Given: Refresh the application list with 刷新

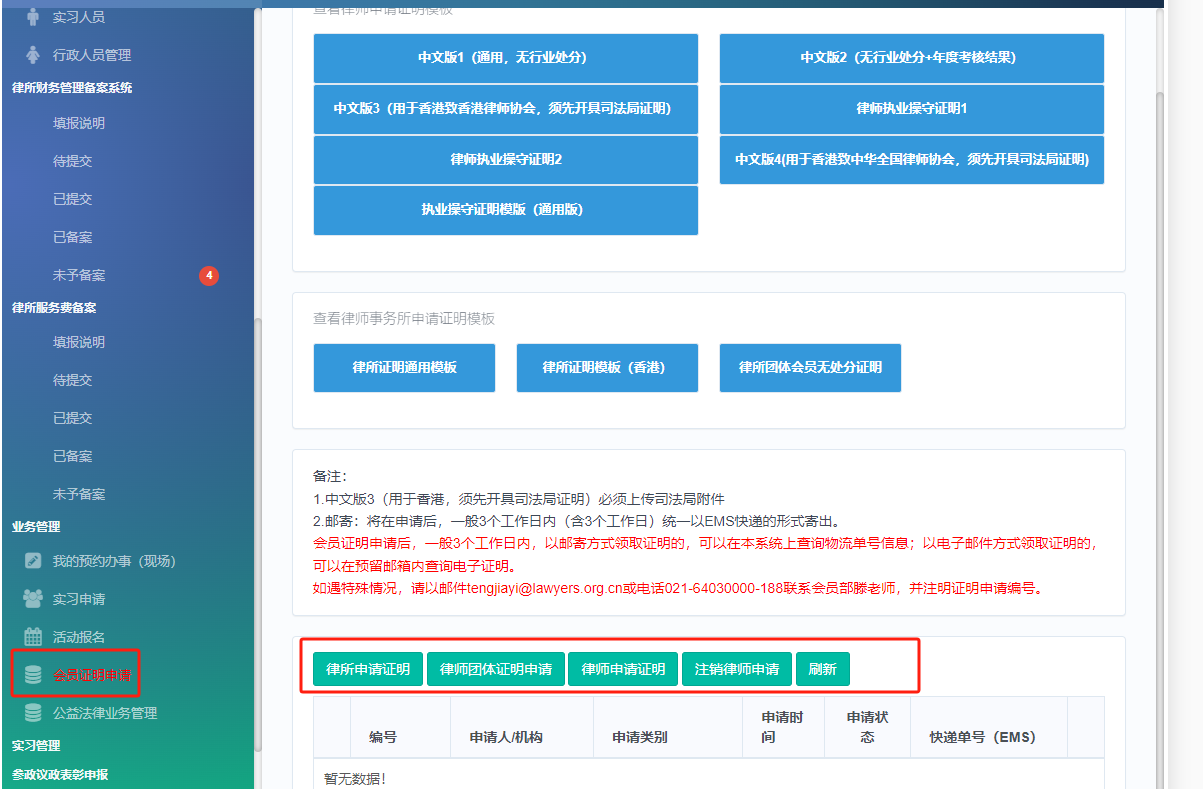Looking at the screenshot, I should pos(822,669).
